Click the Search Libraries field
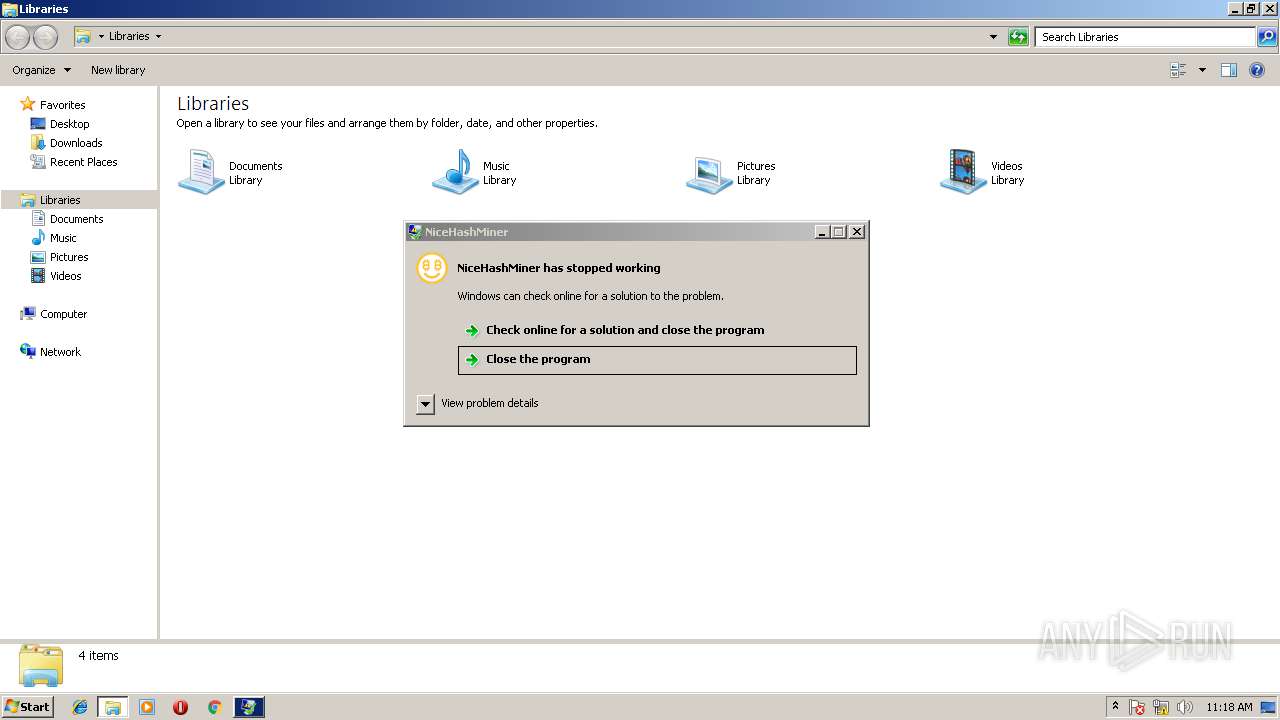The height and width of the screenshot is (720, 1280). 1146,37
